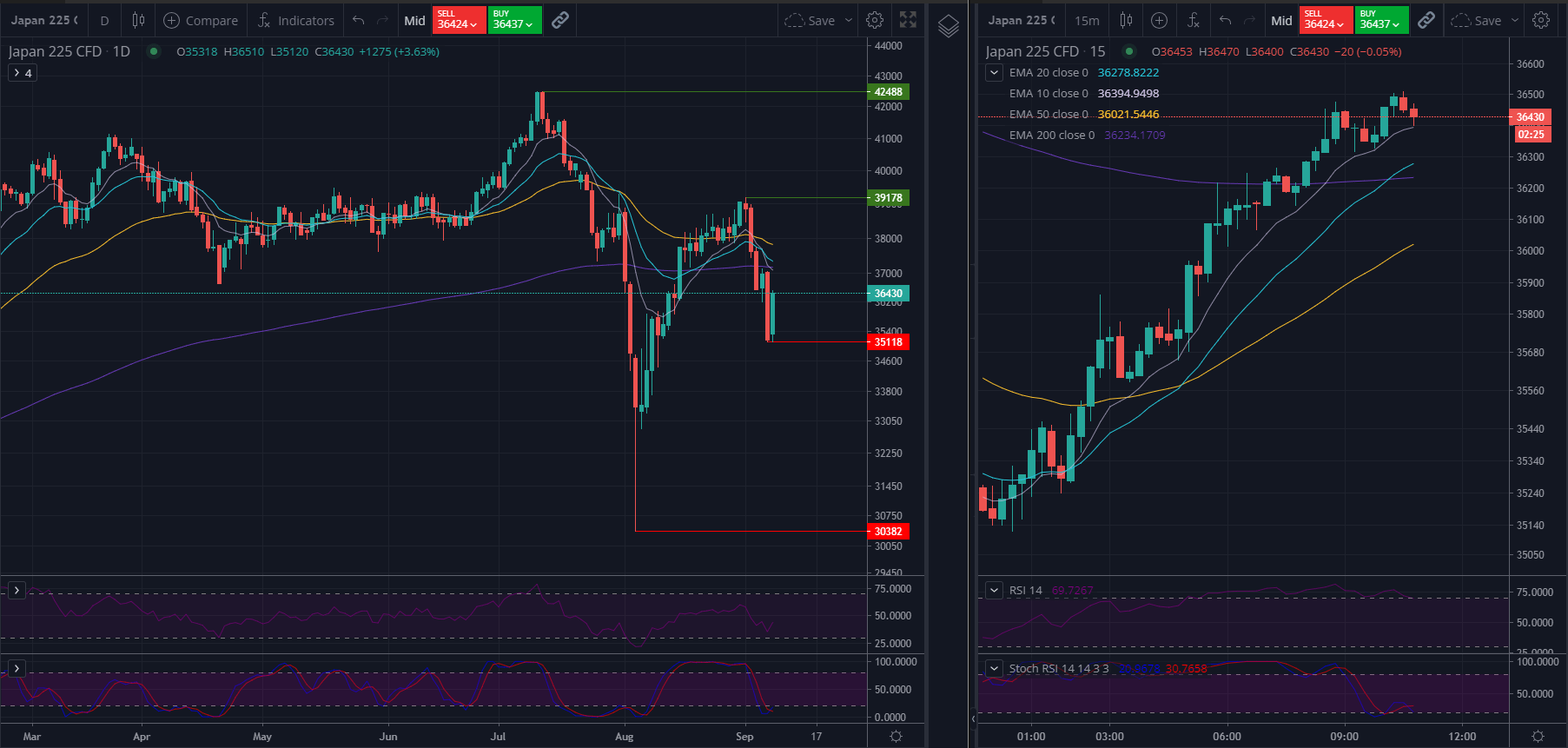Open Save dropdown arrow in right chart
The image size is (1568, 748).
(x=1515, y=20)
